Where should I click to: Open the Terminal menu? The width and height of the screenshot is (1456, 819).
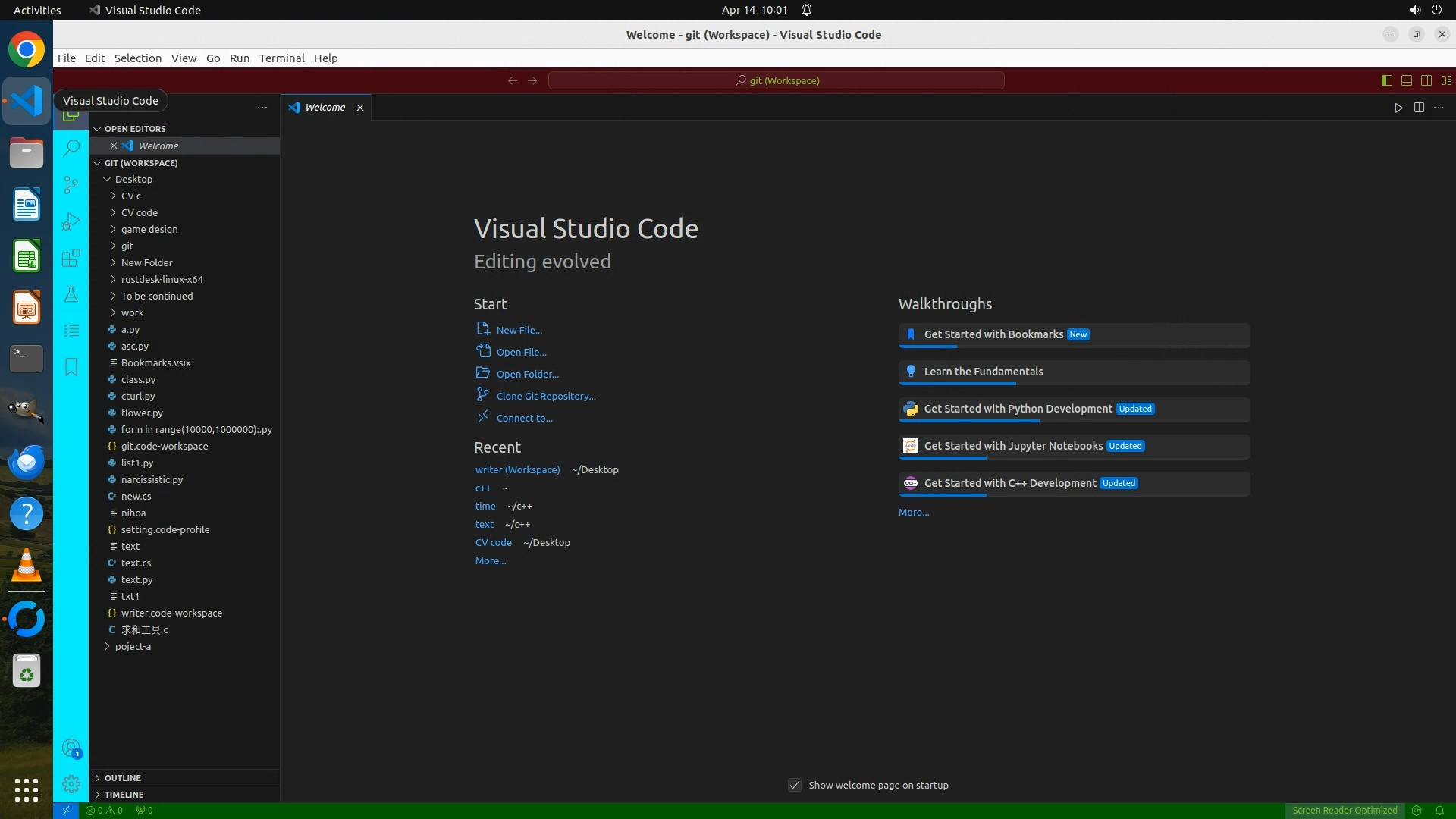click(281, 58)
